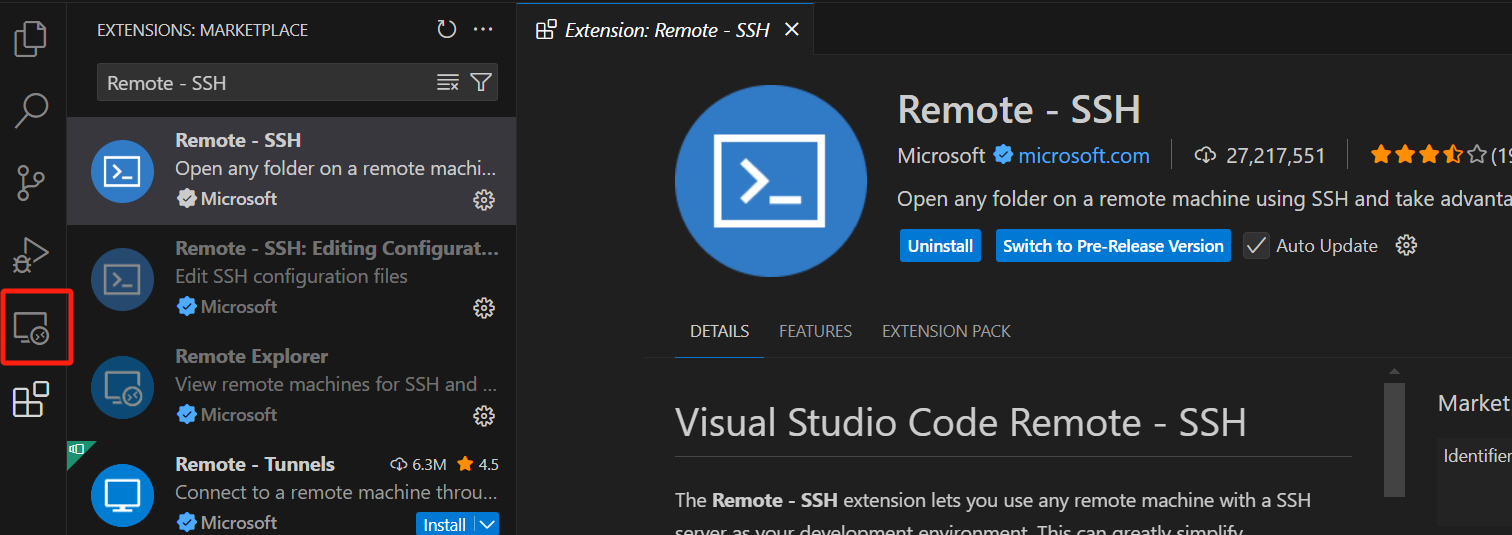Click the Microsoft publisher name in details
Screen dimensions: 1512x535
(x=941, y=156)
